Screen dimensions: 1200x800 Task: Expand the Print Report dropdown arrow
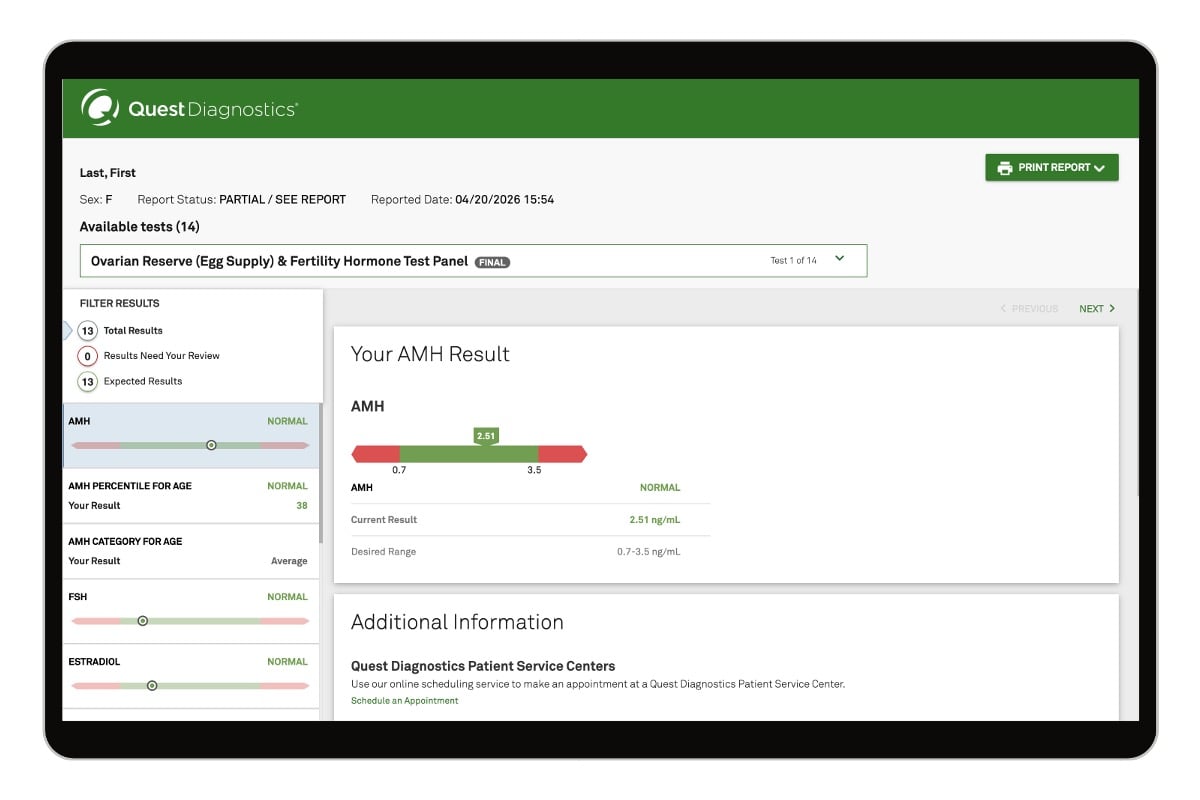point(1100,169)
